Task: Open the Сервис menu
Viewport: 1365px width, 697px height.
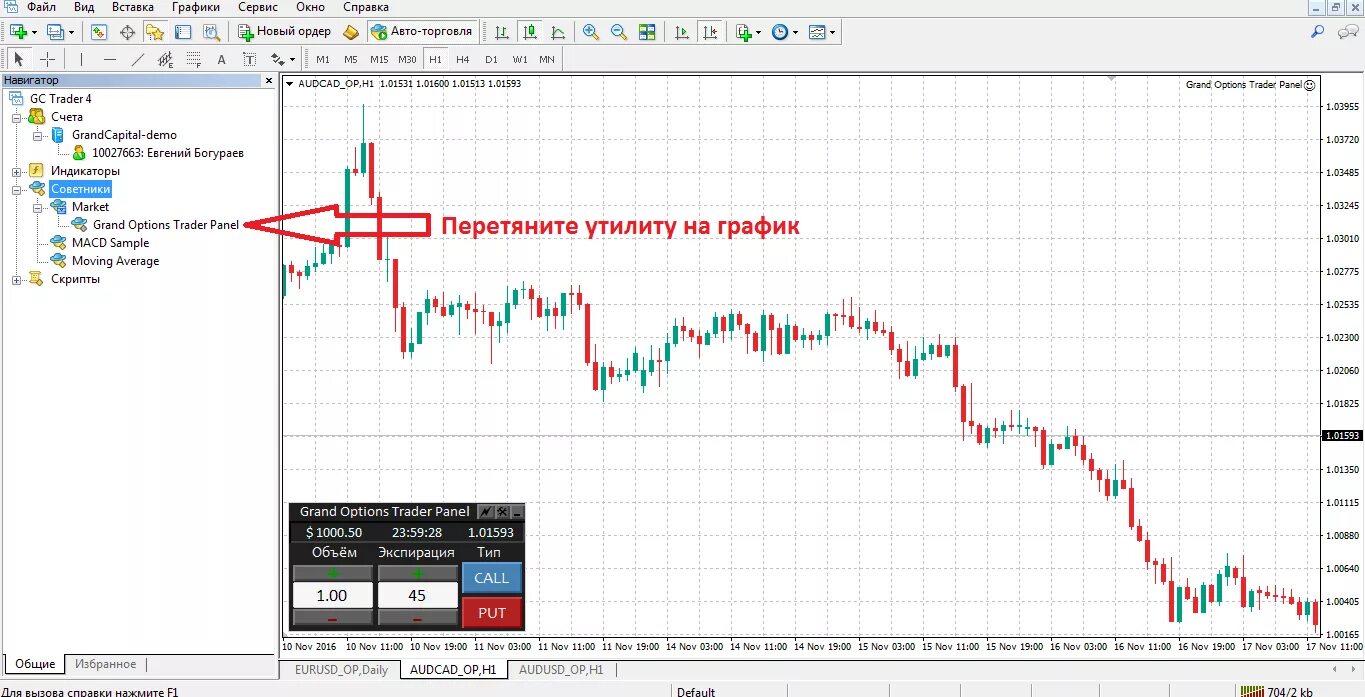Action: tap(257, 7)
